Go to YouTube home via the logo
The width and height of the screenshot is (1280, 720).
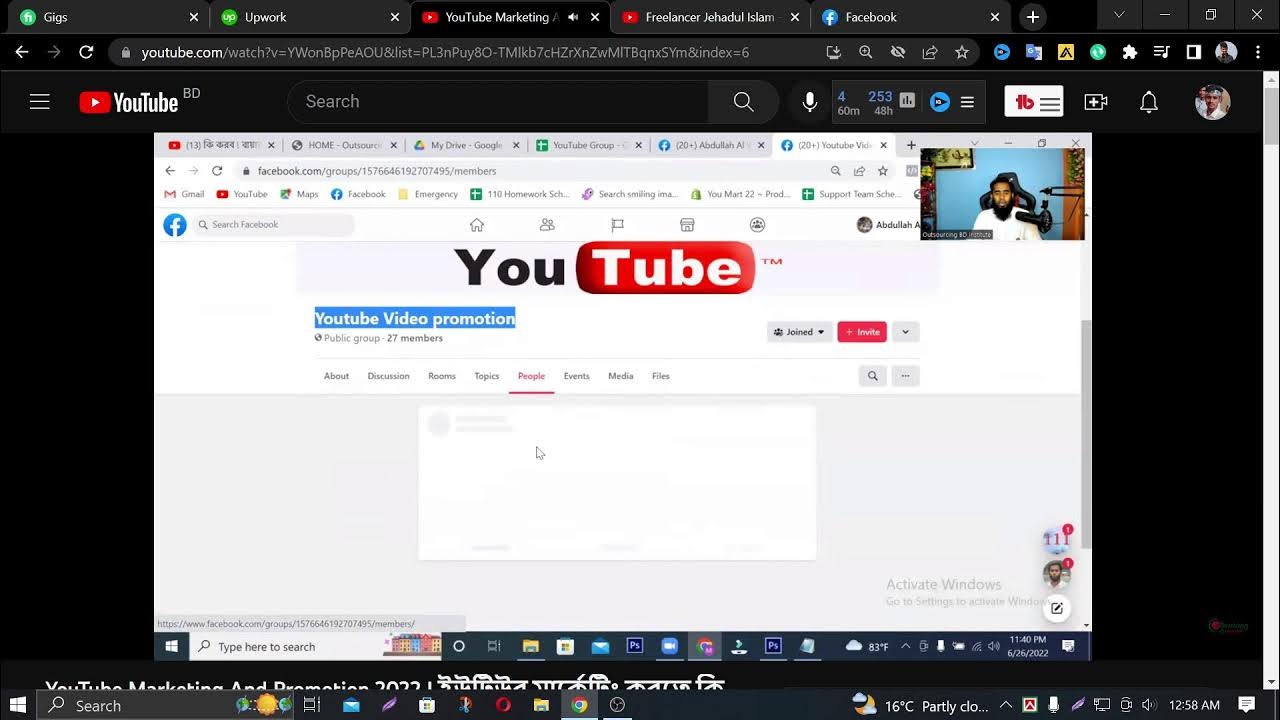129,102
